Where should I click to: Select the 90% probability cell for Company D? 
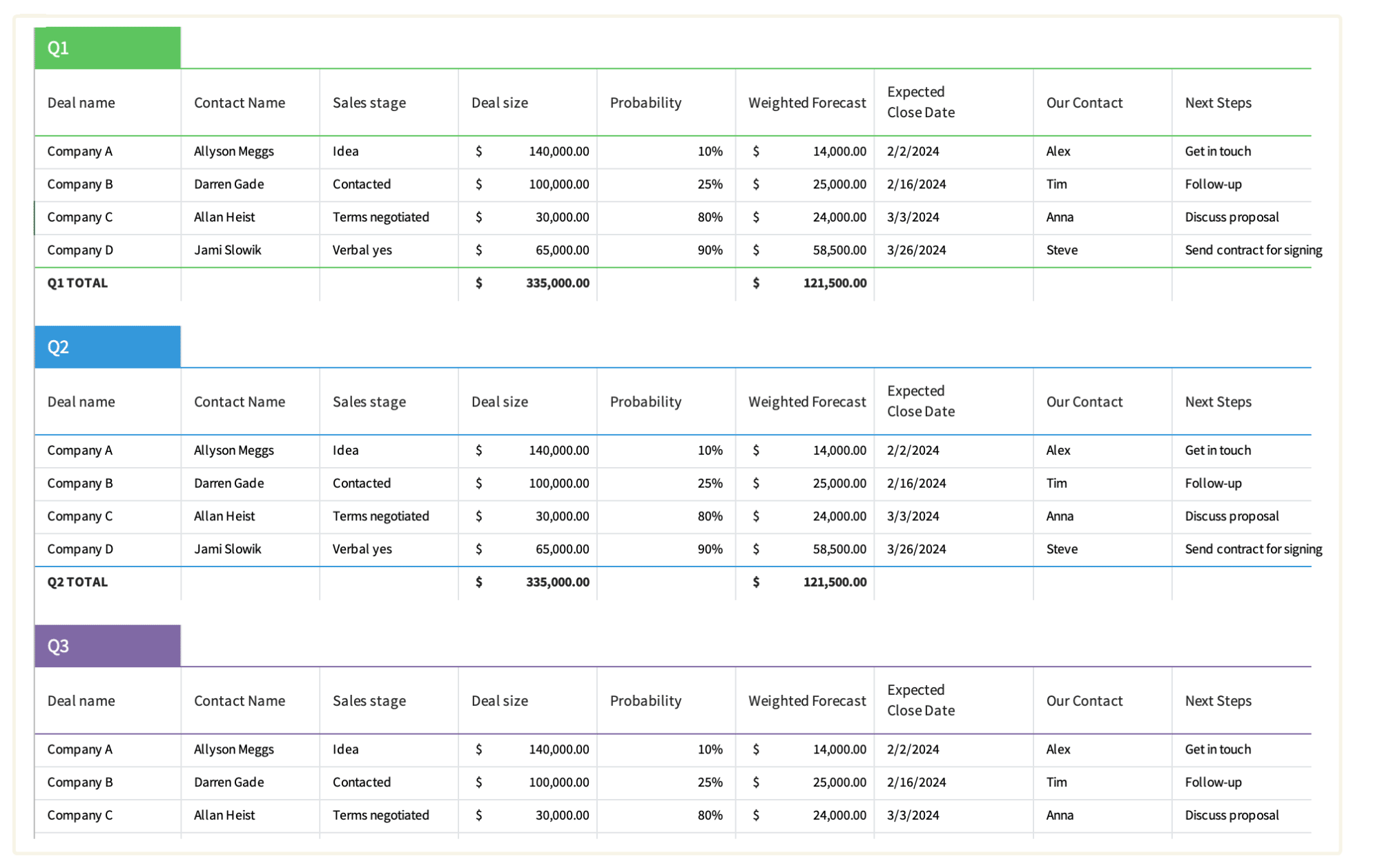click(710, 250)
